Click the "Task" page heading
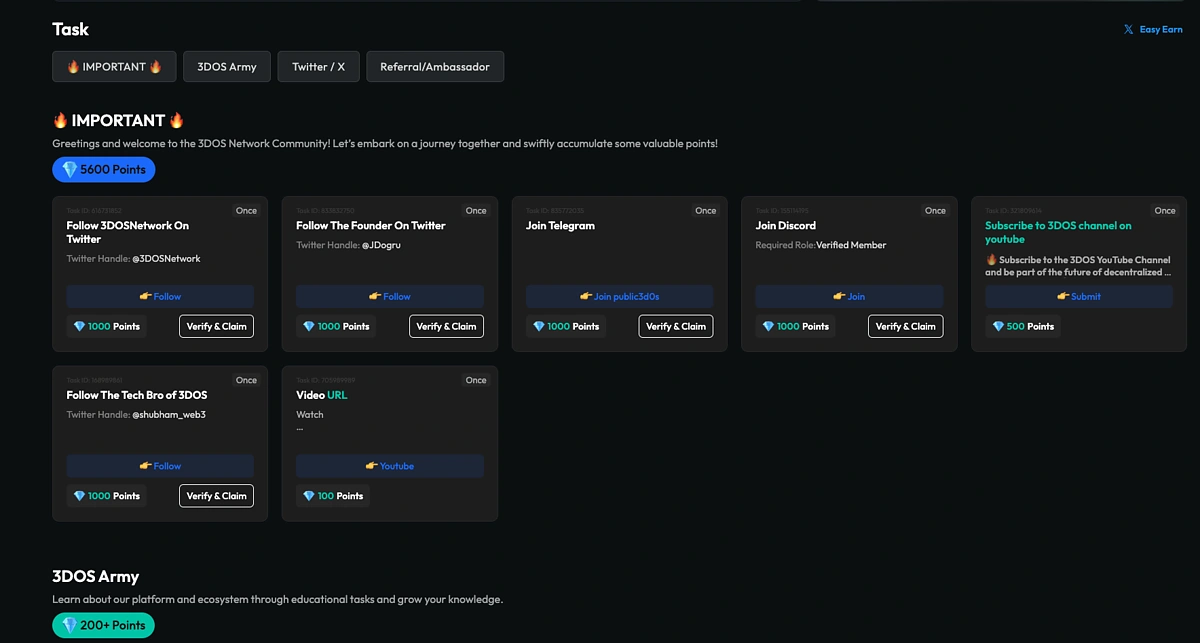Screen dimensions: 1200x643 pyautogui.click(x=71, y=30)
